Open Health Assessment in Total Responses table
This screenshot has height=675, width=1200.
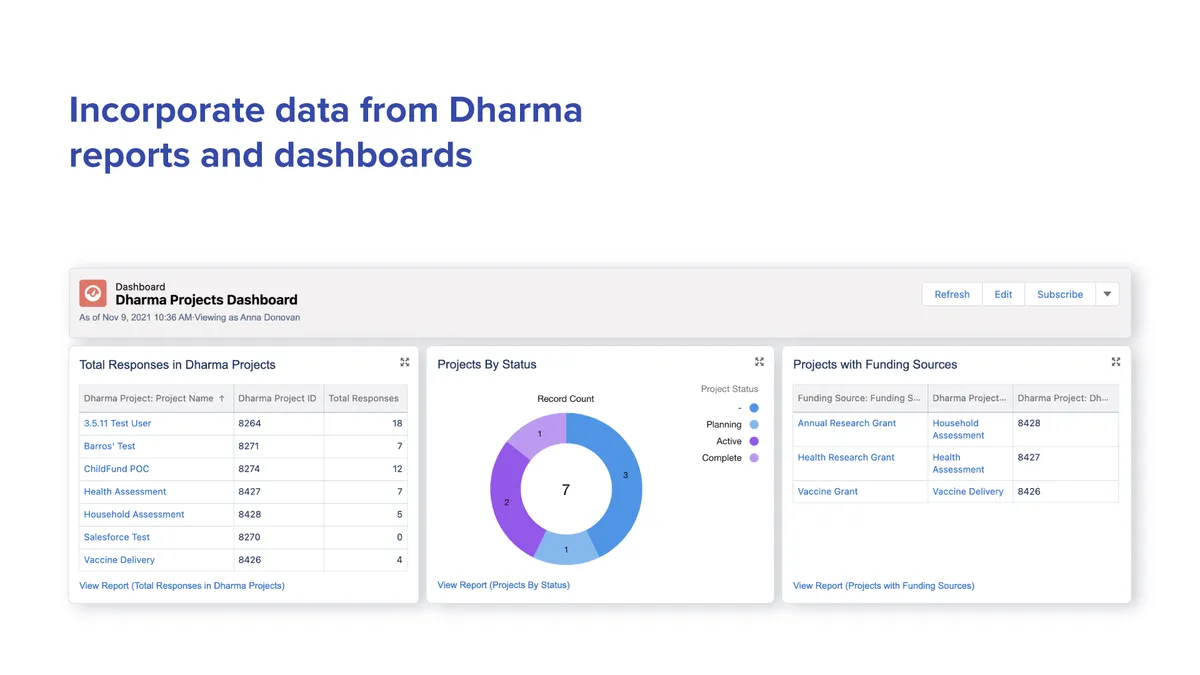tap(125, 492)
